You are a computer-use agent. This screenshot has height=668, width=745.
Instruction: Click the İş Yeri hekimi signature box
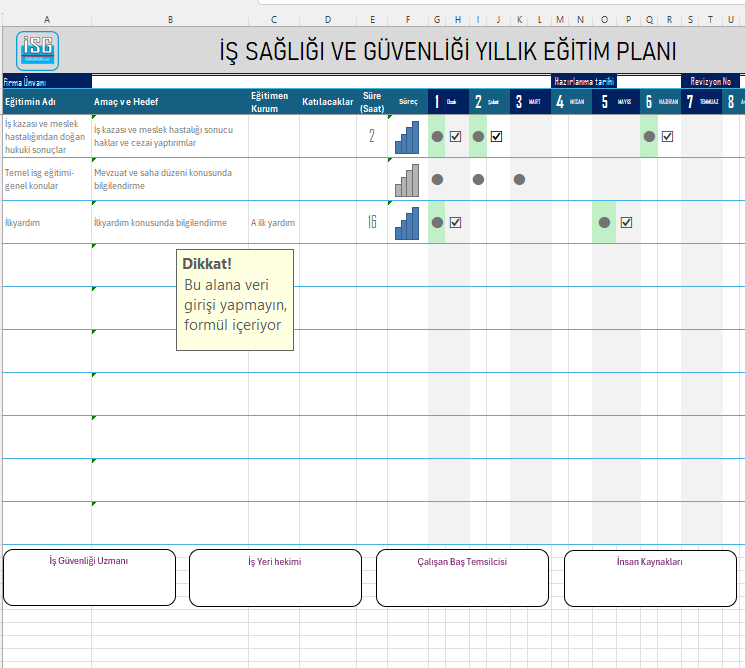coord(275,578)
